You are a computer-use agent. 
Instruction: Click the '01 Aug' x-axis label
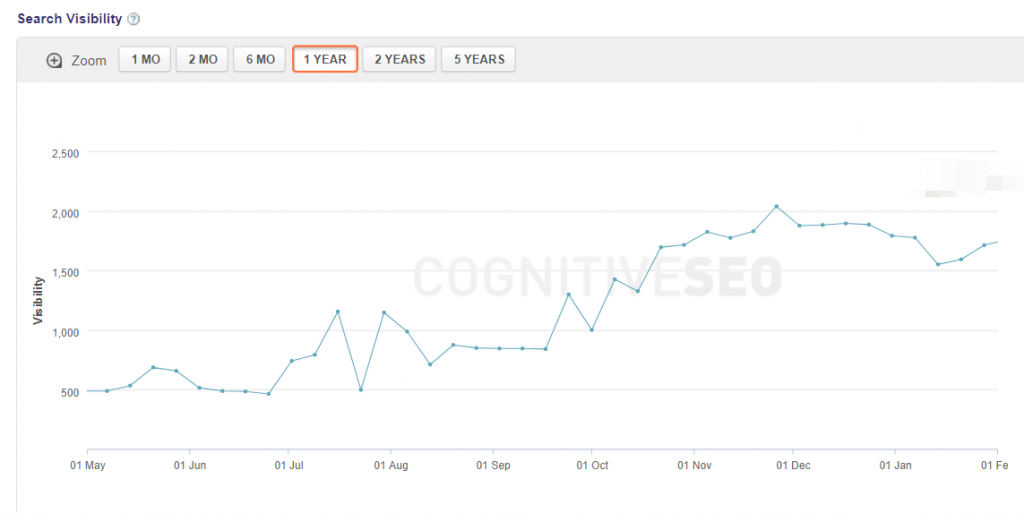click(x=391, y=465)
